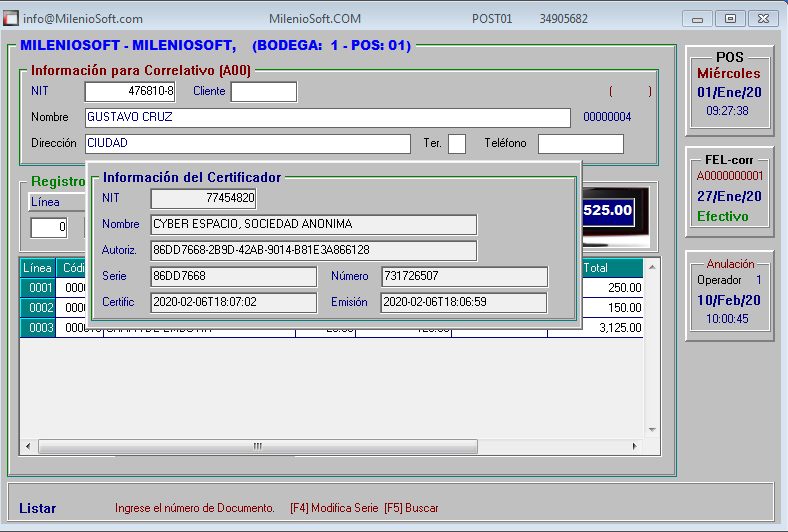Click the Emisión date field

464,303
